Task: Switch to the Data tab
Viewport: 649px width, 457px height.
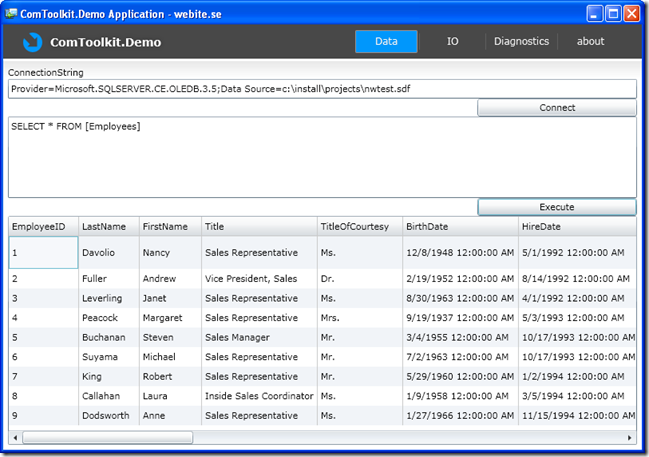Action: [x=386, y=42]
